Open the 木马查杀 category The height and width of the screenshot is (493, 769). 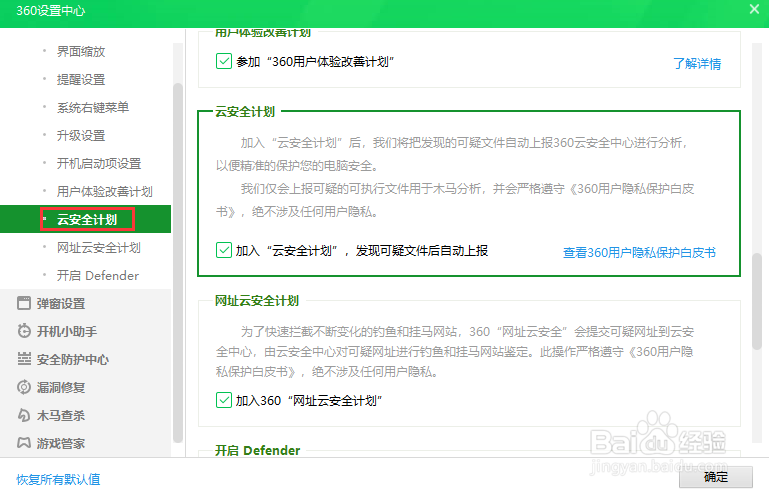click(x=61, y=415)
